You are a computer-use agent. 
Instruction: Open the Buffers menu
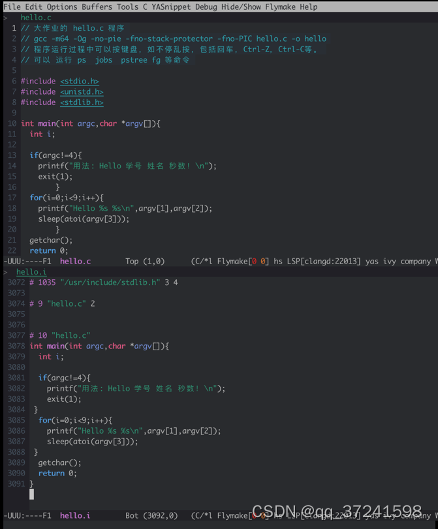pyautogui.click(x=97, y=7)
